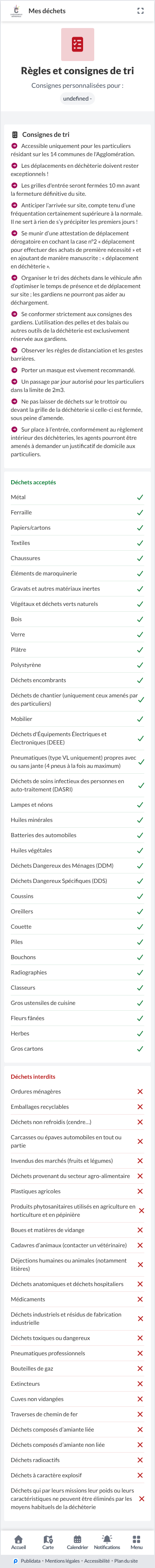This screenshot has width=155, height=1568.
Task: Open Mentions légales link
Action: (x=62, y=1561)
